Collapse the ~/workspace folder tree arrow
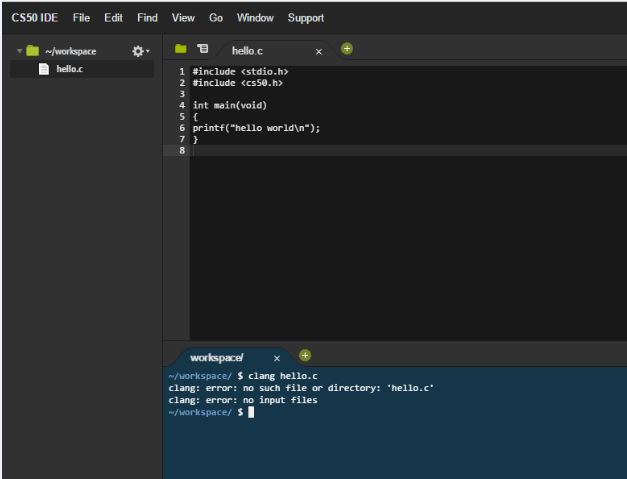 [x=19, y=51]
